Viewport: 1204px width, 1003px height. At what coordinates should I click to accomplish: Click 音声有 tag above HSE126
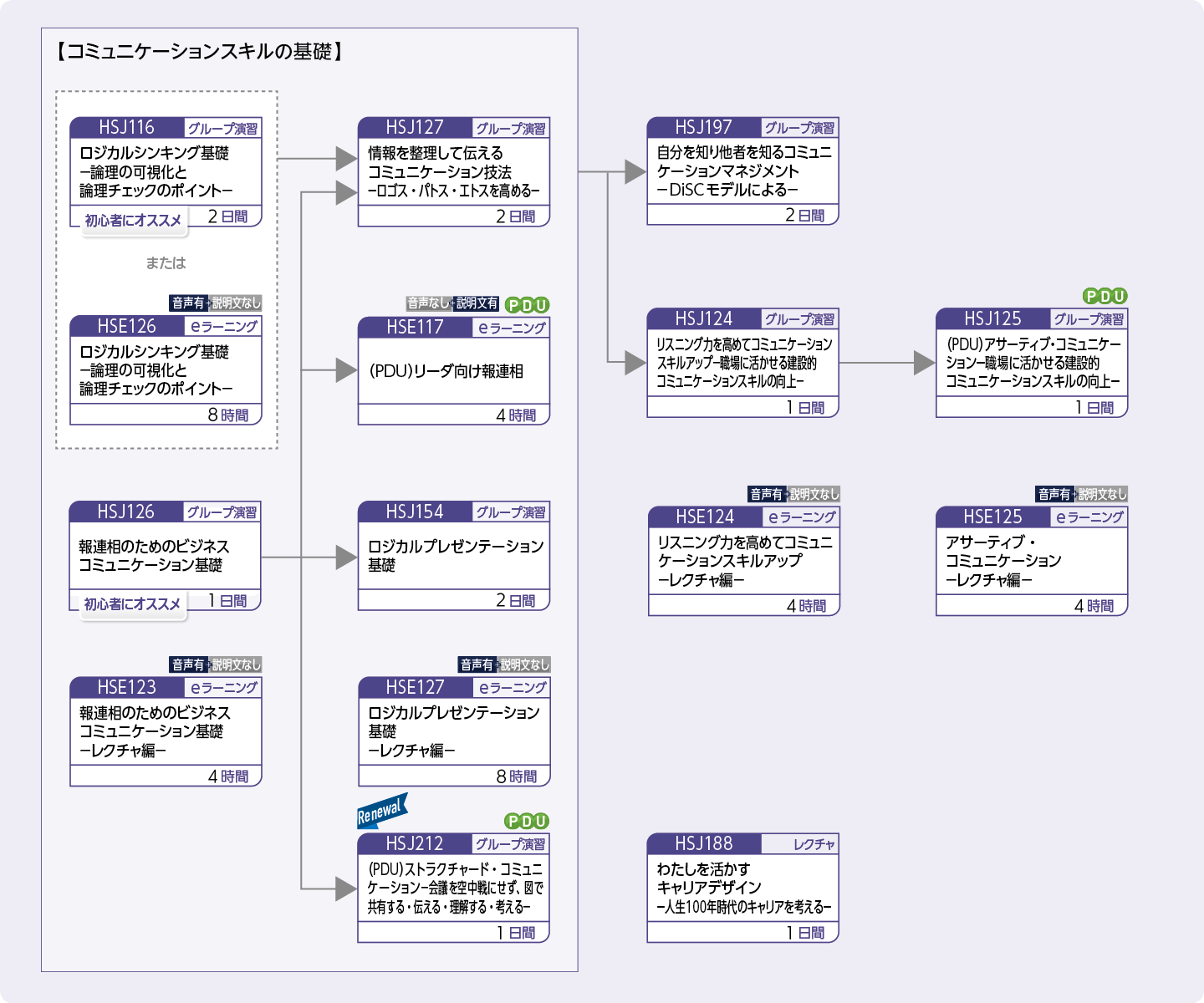188,303
